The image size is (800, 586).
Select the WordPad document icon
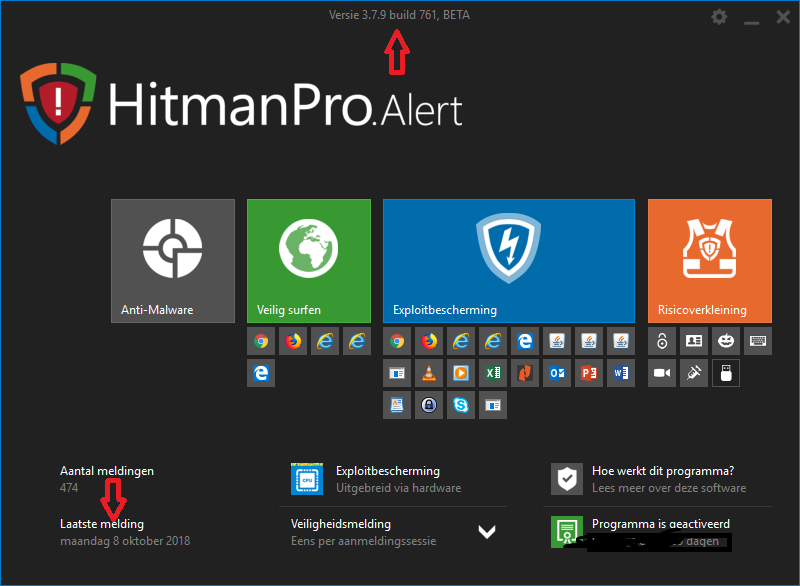(397, 405)
